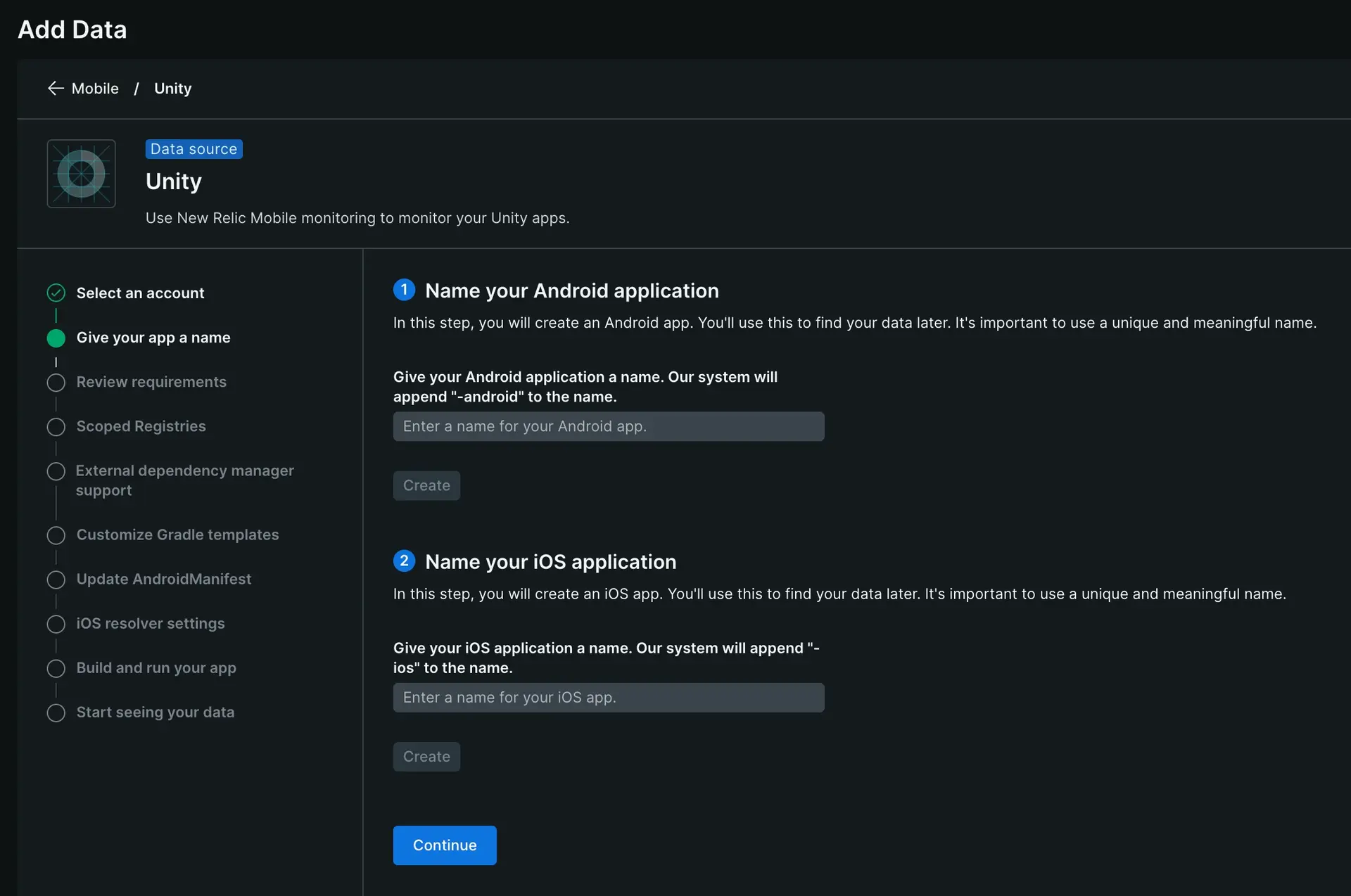Select External dependency manager support step

click(x=184, y=480)
